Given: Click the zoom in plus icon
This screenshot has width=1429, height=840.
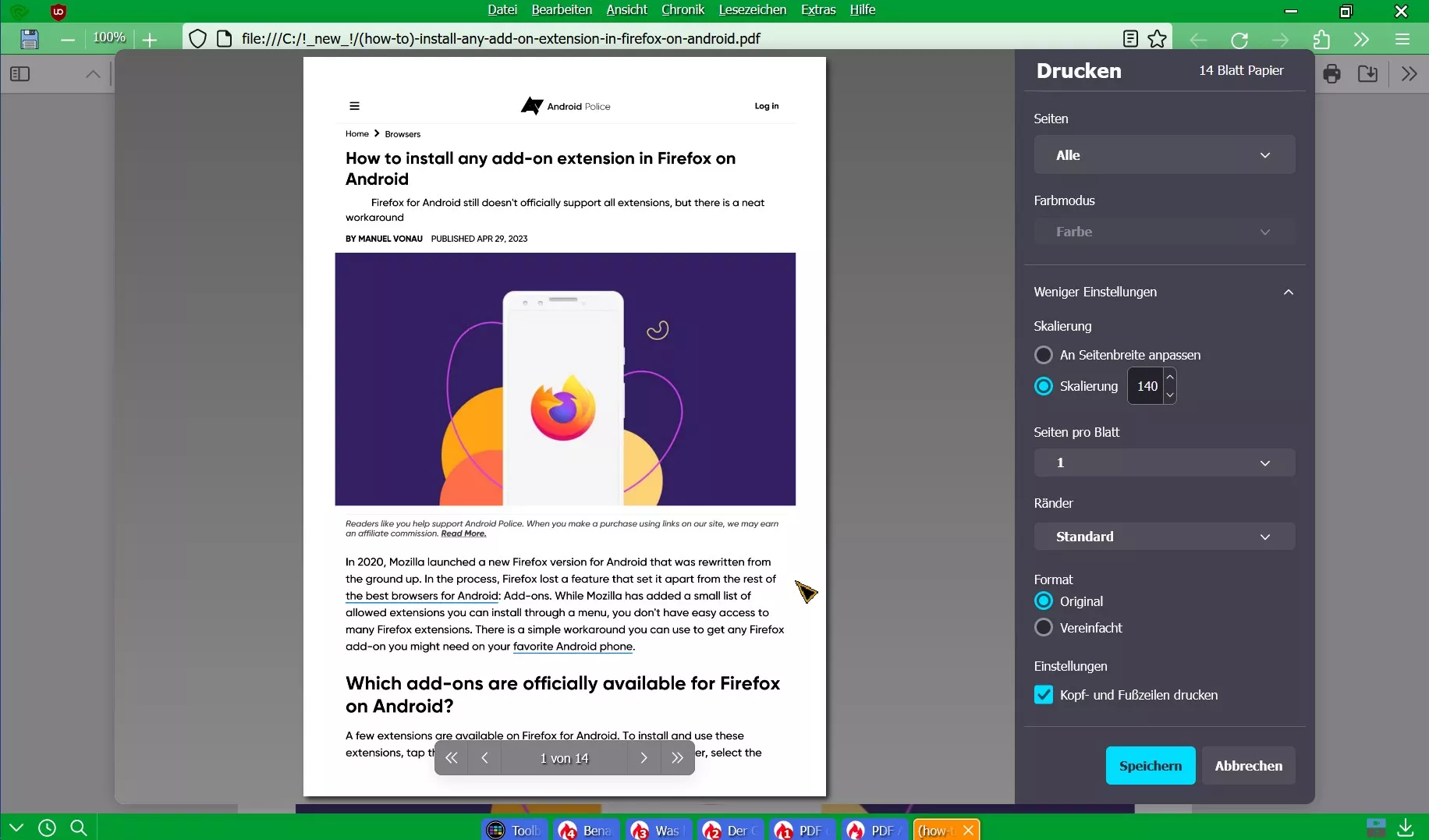Looking at the screenshot, I should point(151,39).
